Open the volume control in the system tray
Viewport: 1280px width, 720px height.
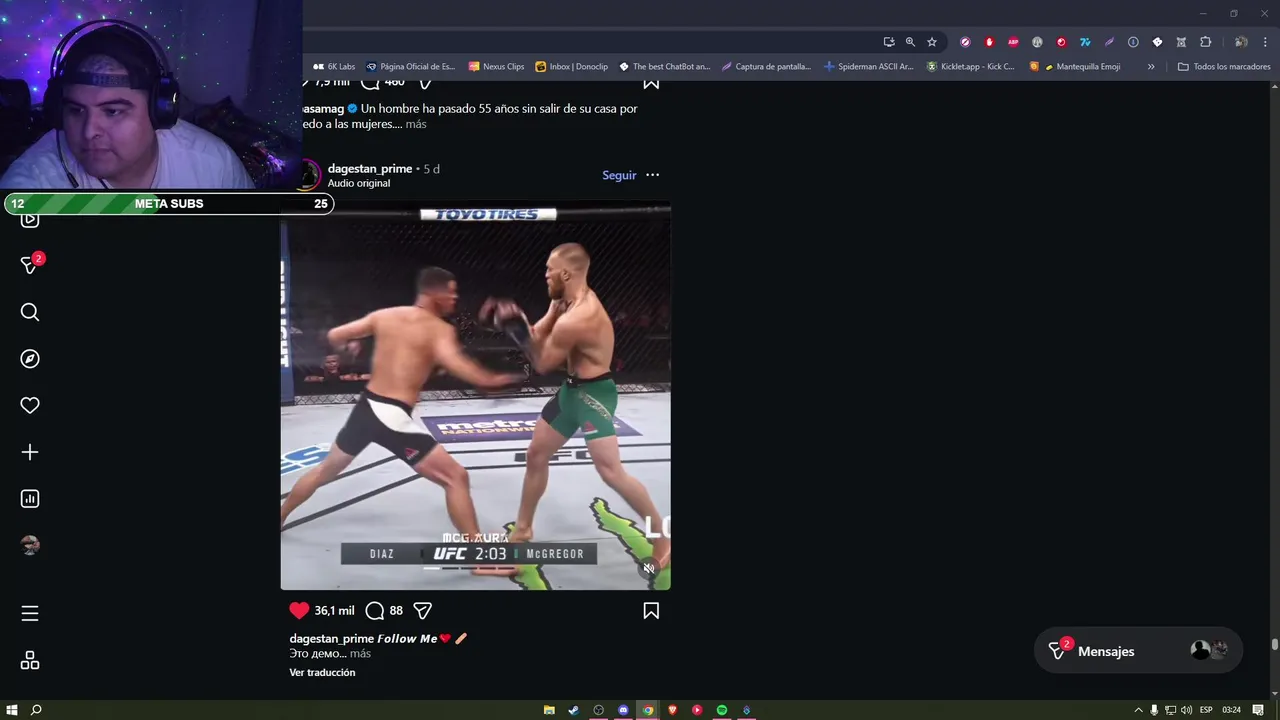tap(1186, 710)
